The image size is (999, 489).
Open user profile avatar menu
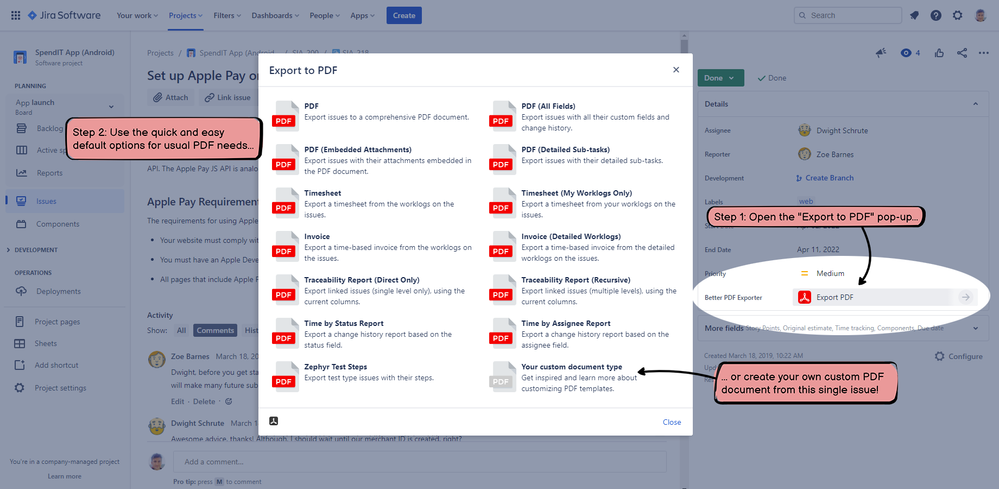[x=981, y=15]
